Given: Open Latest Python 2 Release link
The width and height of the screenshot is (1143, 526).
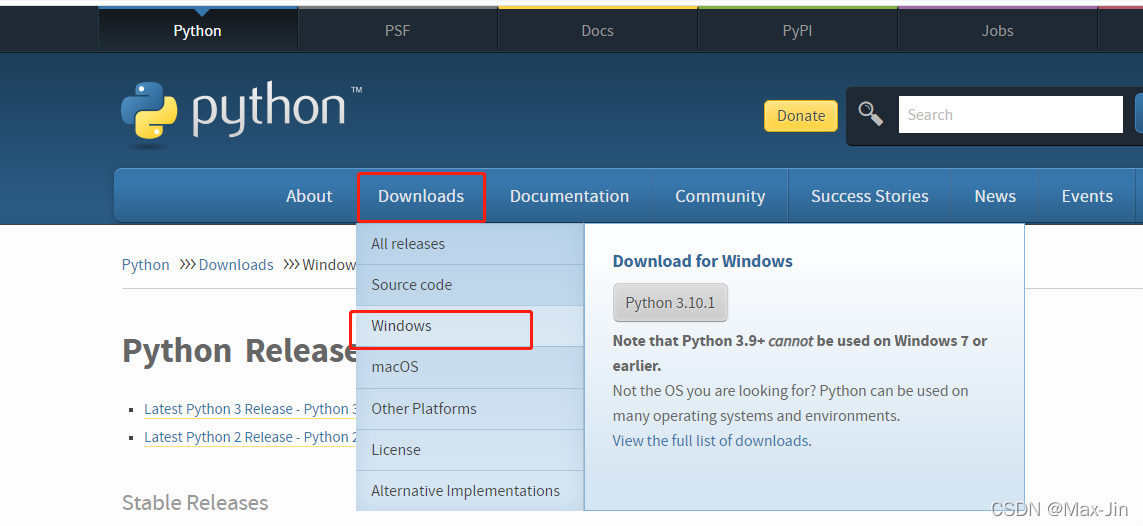Looking at the screenshot, I should click(251, 437).
